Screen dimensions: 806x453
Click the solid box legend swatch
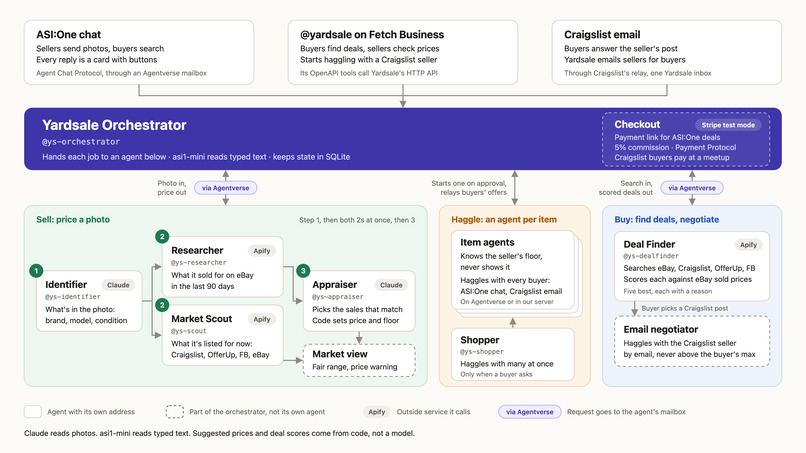click(x=33, y=411)
